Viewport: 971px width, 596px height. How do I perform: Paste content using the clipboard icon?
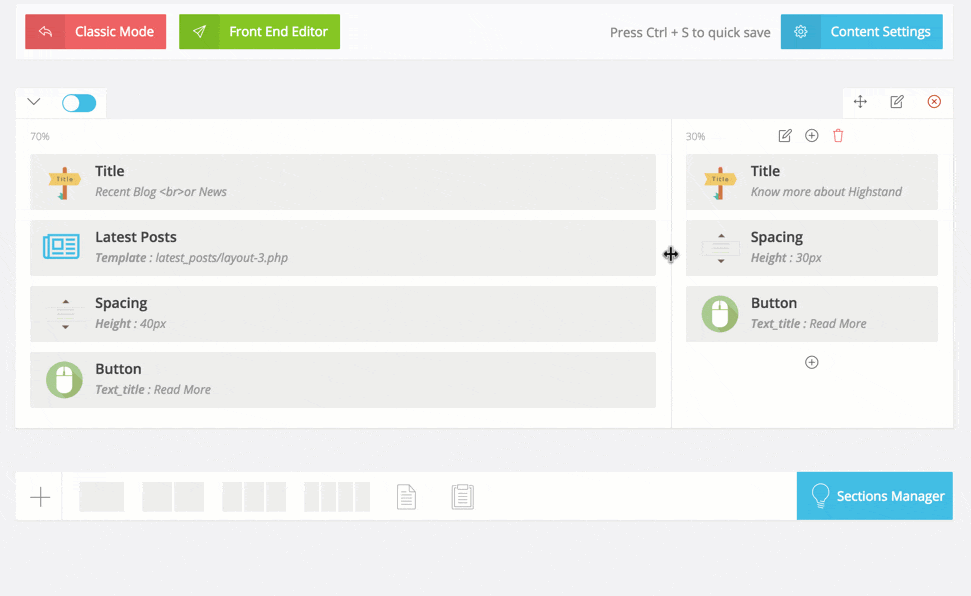click(462, 497)
